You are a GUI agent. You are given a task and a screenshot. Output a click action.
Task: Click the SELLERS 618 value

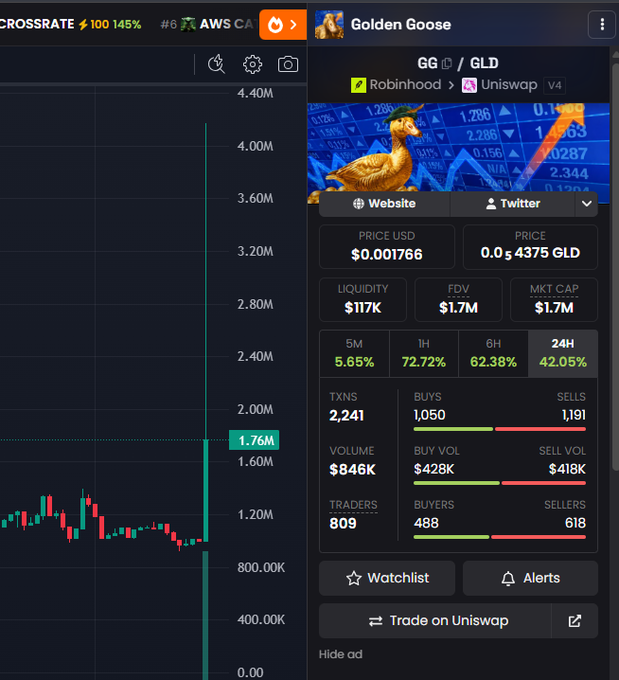click(x=575, y=523)
